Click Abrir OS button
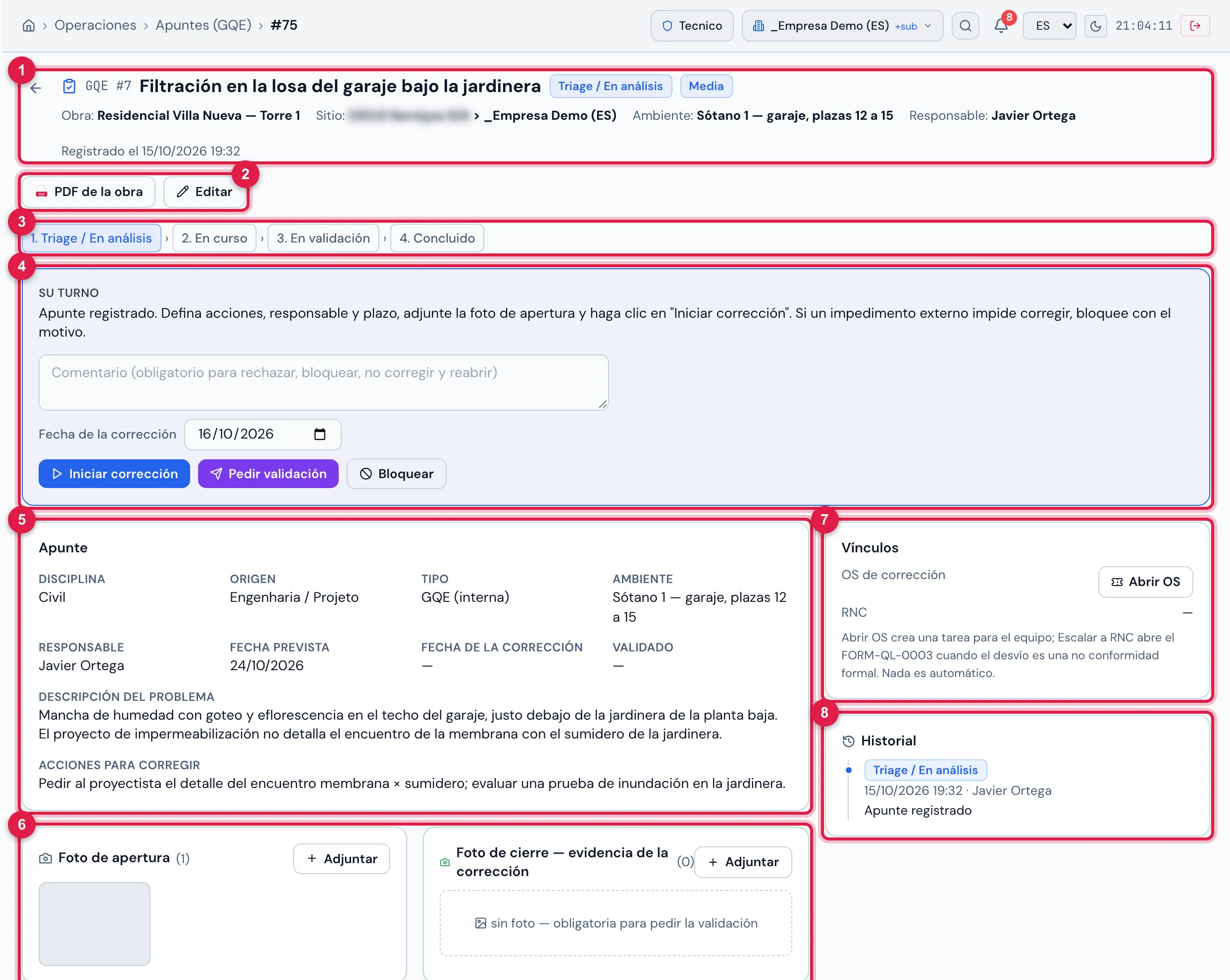Image resolution: width=1230 pixels, height=980 pixels. [x=1145, y=582]
